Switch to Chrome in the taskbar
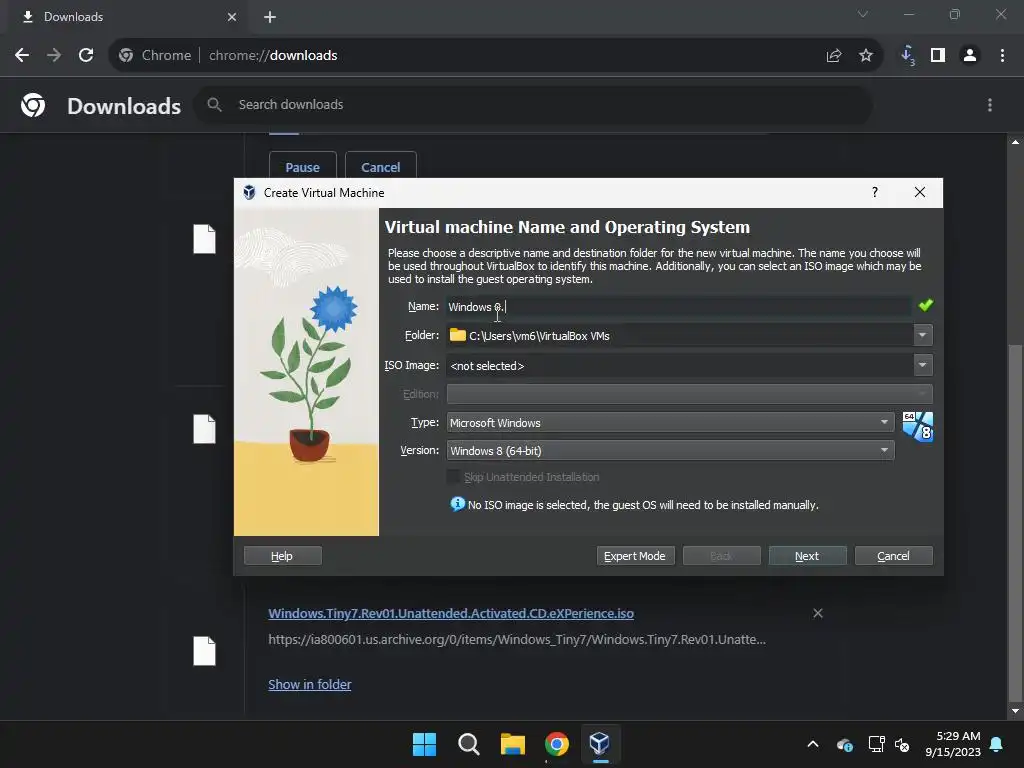This screenshot has width=1024, height=768. pos(556,744)
